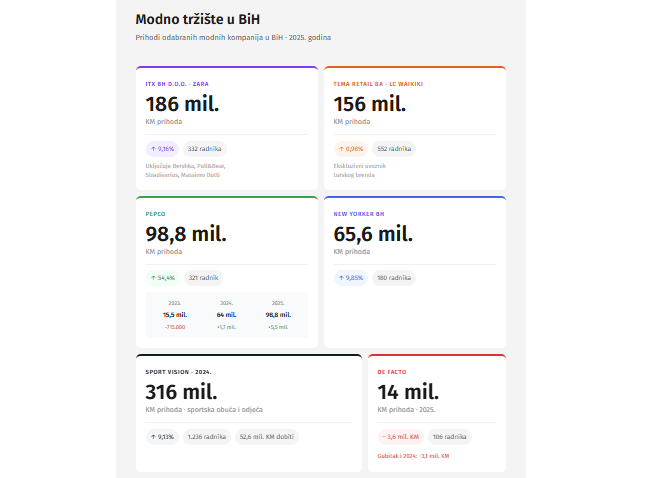
Task: Click the 0,98% growth badge for LC Waikiki
Action: point(349,149)
